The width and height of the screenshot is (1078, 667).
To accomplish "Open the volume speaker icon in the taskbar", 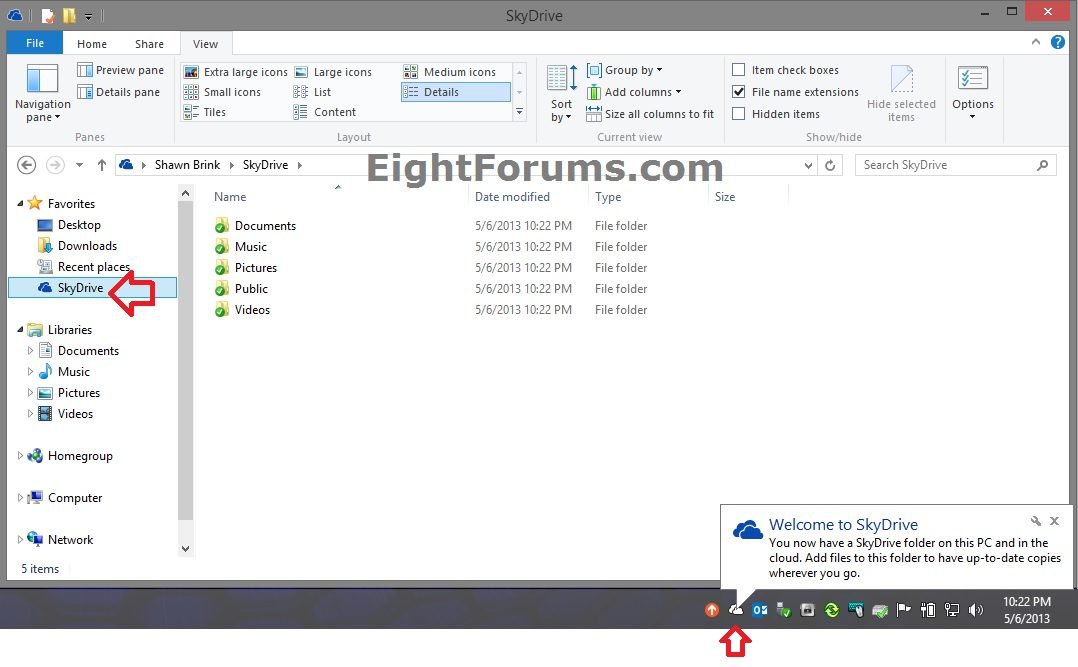I will [x=976, y=609].
